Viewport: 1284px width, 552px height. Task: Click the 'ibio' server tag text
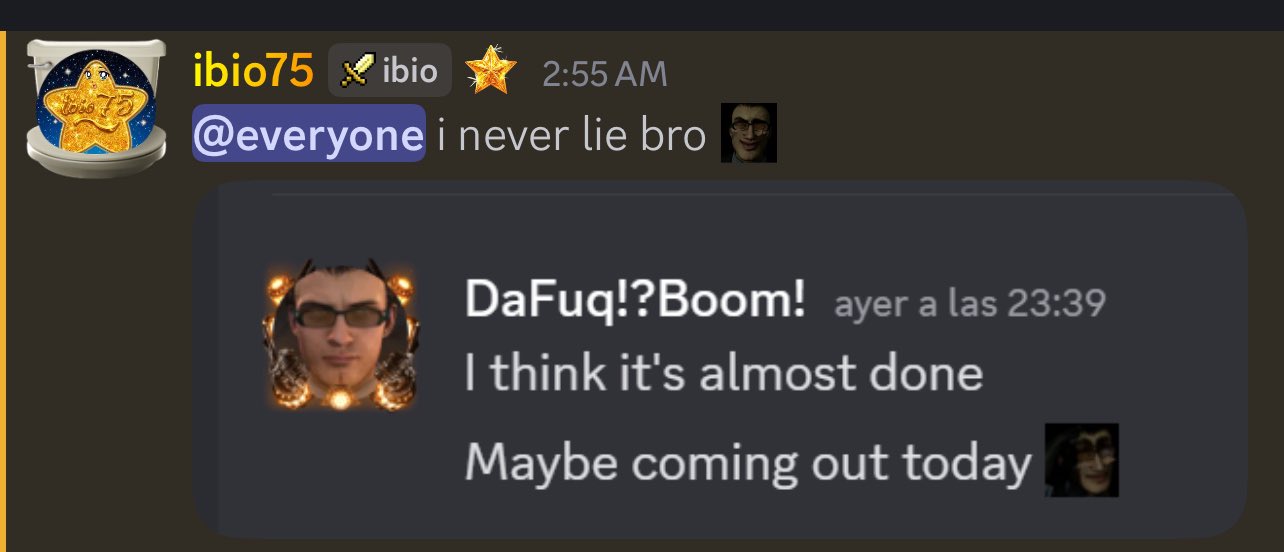pyautogui.click(x=410, y=71)
